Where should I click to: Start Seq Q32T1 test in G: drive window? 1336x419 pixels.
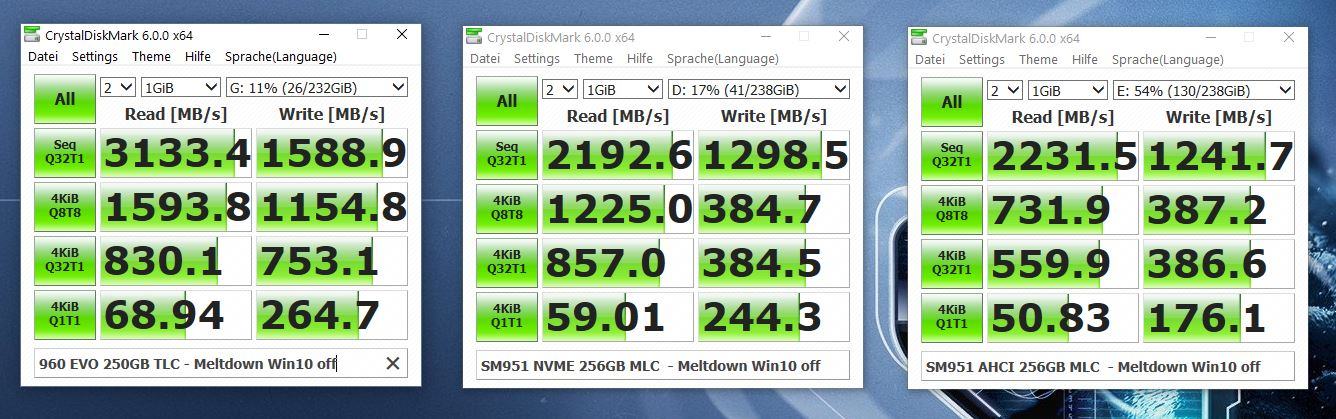pos(65,153)
